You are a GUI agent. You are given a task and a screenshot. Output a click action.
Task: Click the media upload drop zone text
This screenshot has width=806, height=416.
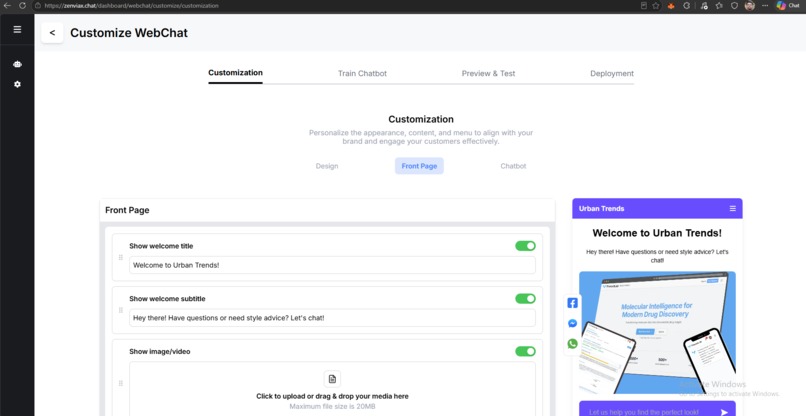tap(332, 396)
